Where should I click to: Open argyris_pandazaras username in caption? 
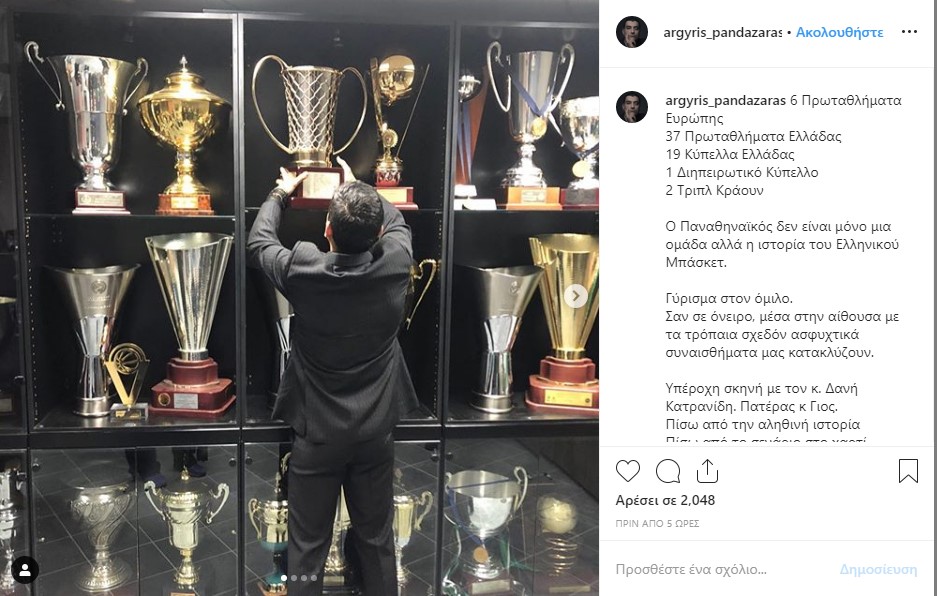click(725, 100)
